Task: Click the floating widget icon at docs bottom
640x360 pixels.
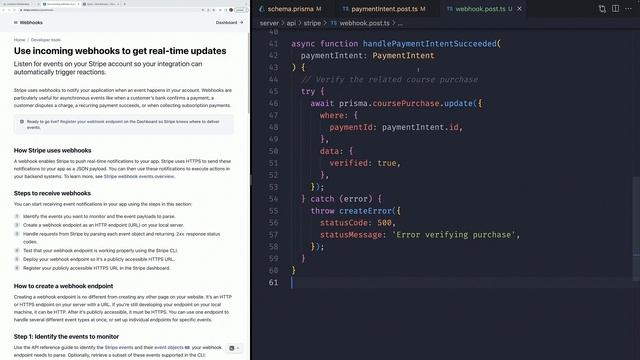Action: pos(232,348)
